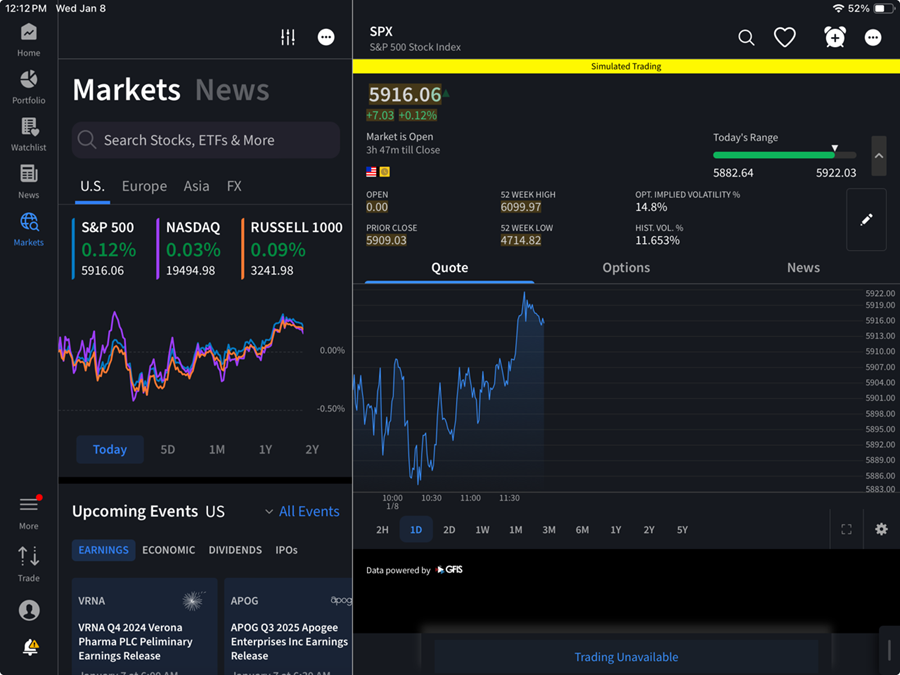Image resolution: width=900 pixels, height=675 pixels.
Task: Open the Home section in sidebar
Action: (x=29, y=40)
